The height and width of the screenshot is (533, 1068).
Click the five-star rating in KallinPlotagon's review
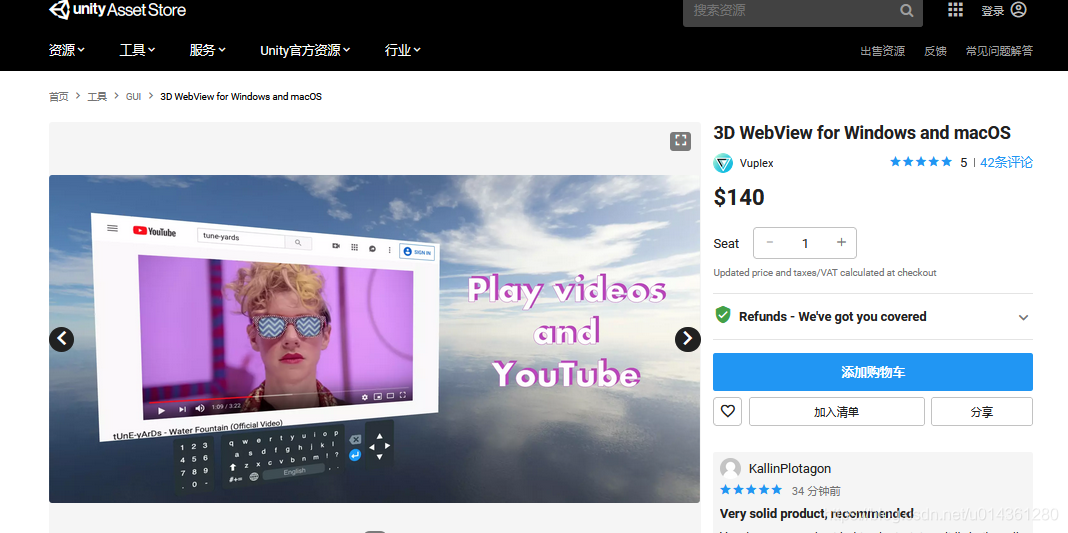pos(751,490)
